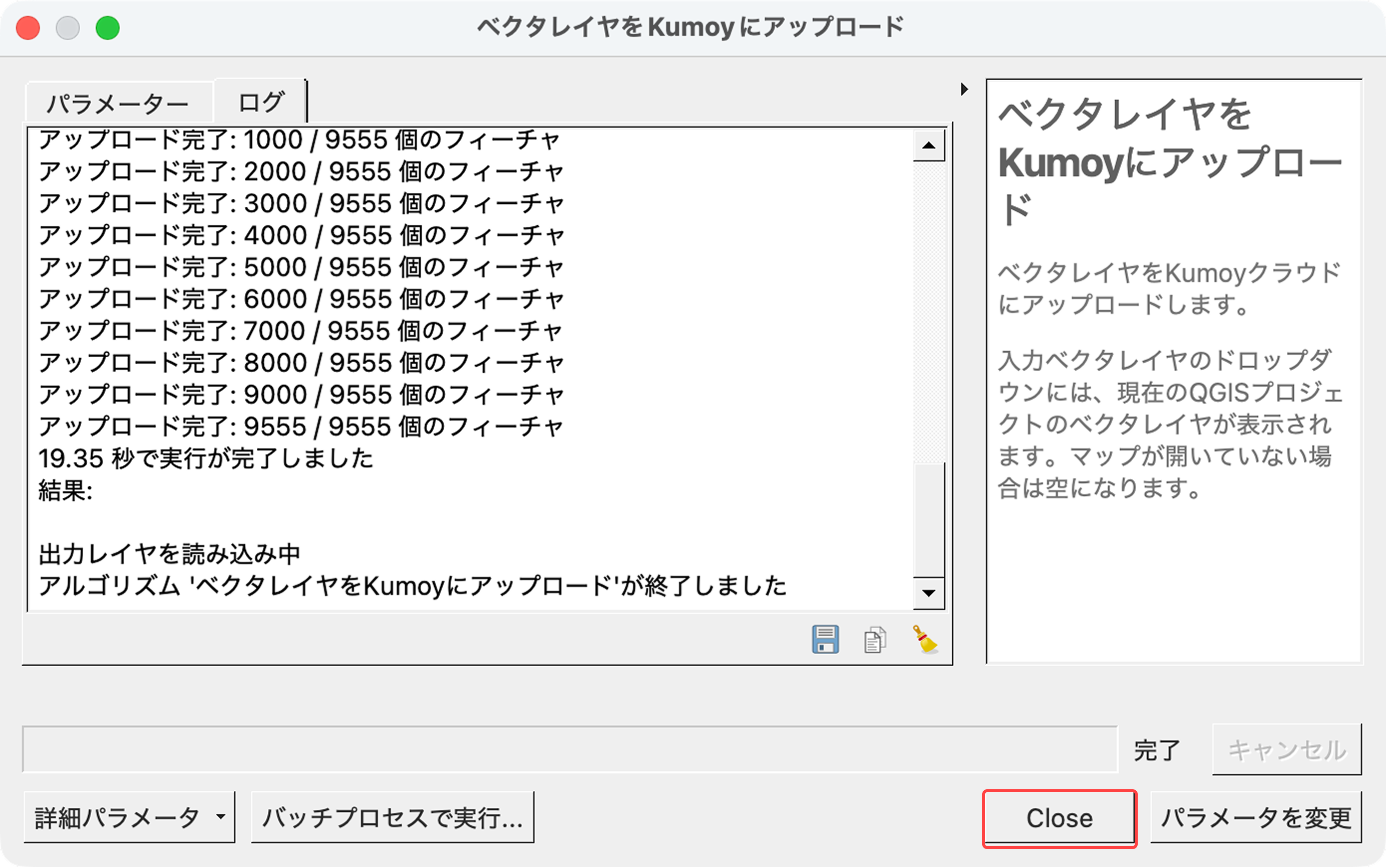The width and height of the screenshot is (1386, 868).
Task: Click the log scrollbar up arrow
Action: point(928,145)
